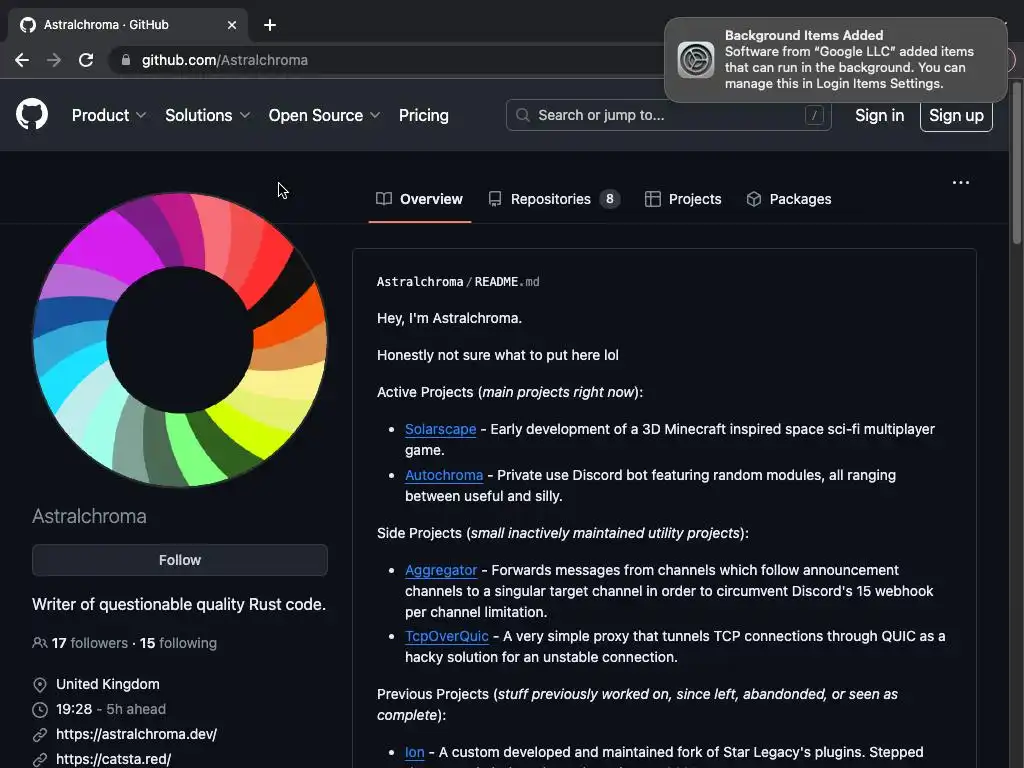The height and width of the screenshot is (768, 1024).
Task: Close the Astralchroma GitHub tab
Action: point(232,25)
